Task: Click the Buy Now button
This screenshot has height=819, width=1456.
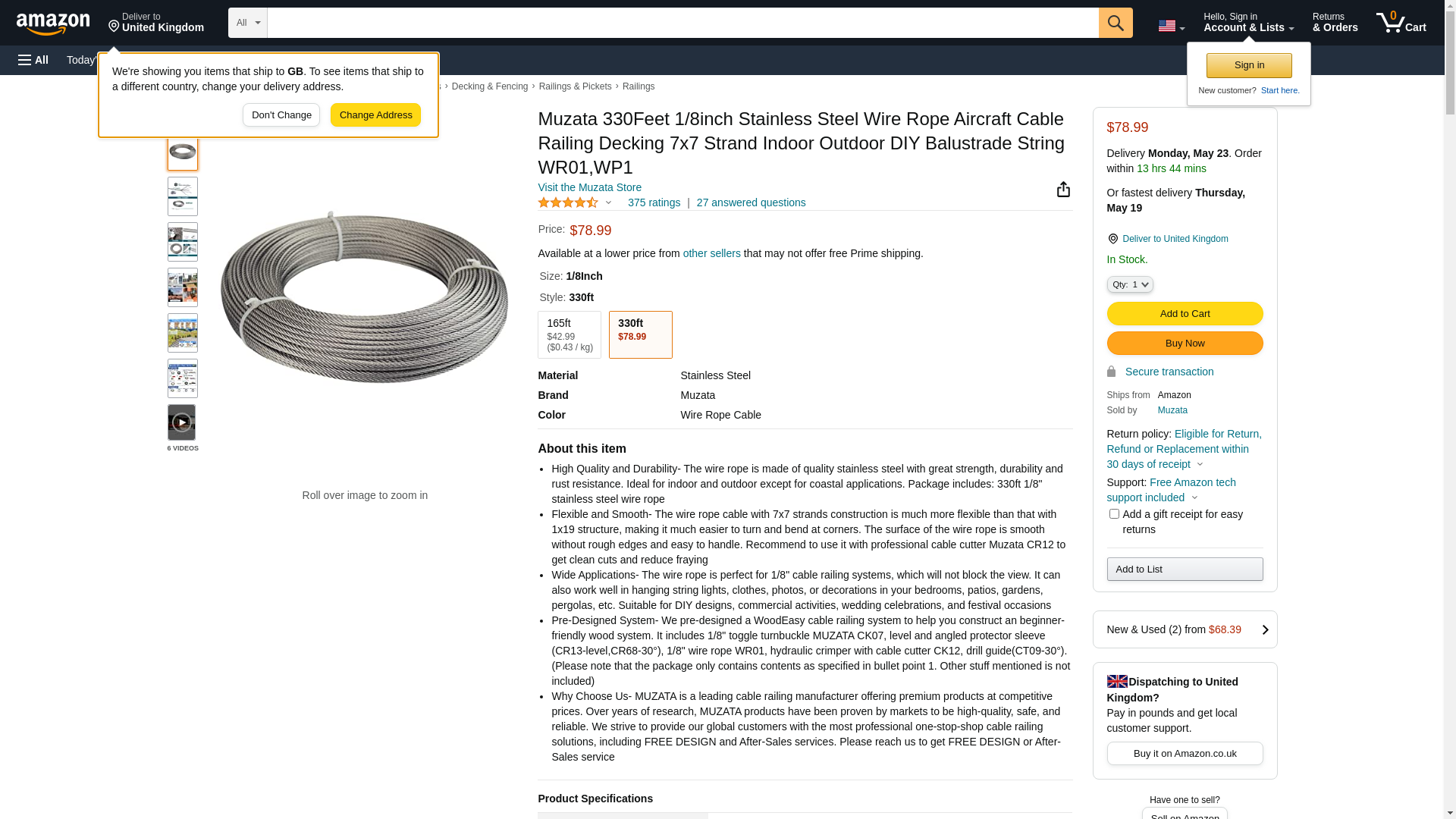Action: tap(1185, 344)
